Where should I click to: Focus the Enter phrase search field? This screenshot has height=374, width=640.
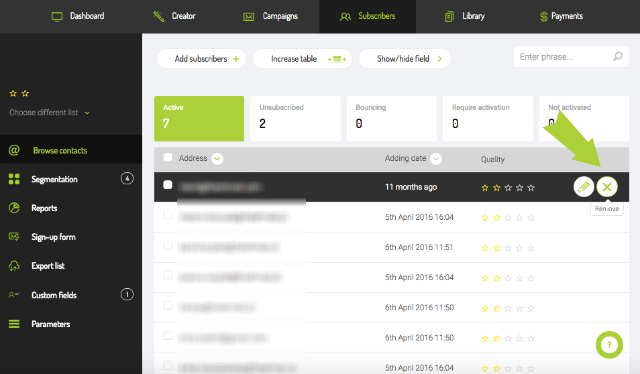click(564, 57)
